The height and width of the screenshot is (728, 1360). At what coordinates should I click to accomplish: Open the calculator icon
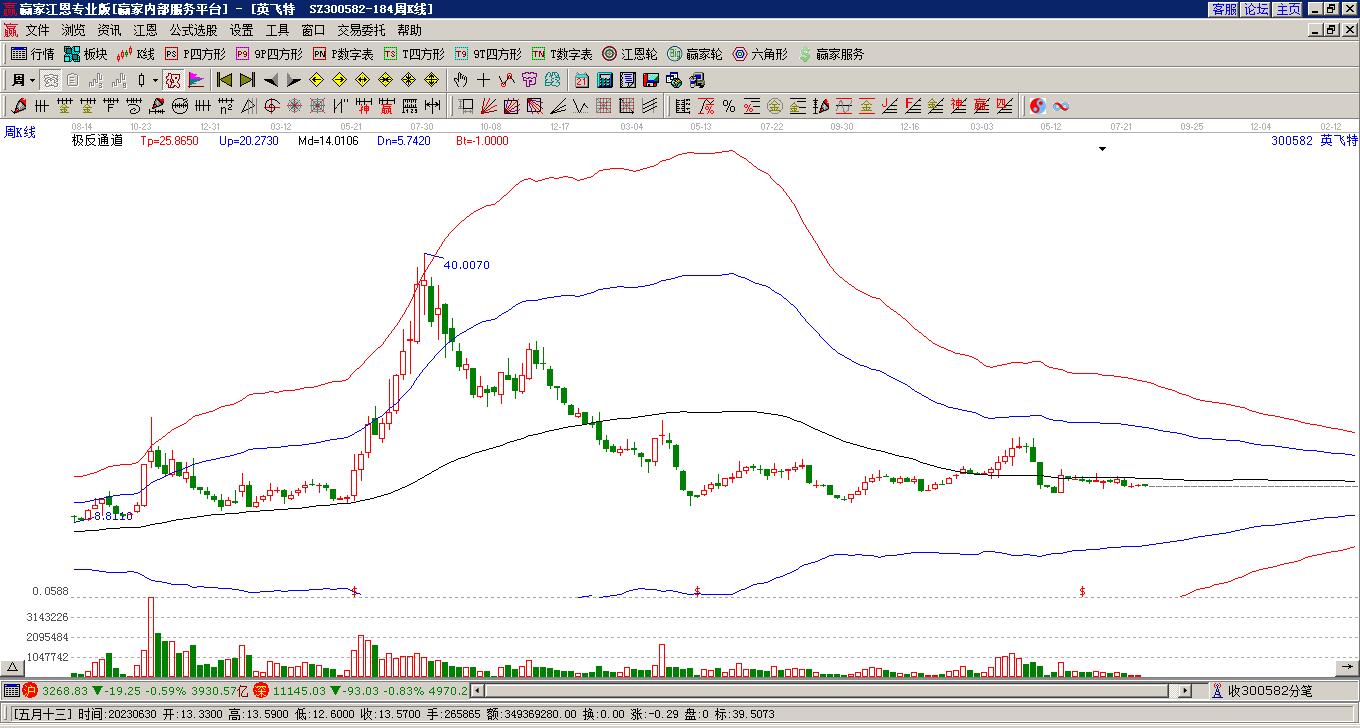(605, 80)
